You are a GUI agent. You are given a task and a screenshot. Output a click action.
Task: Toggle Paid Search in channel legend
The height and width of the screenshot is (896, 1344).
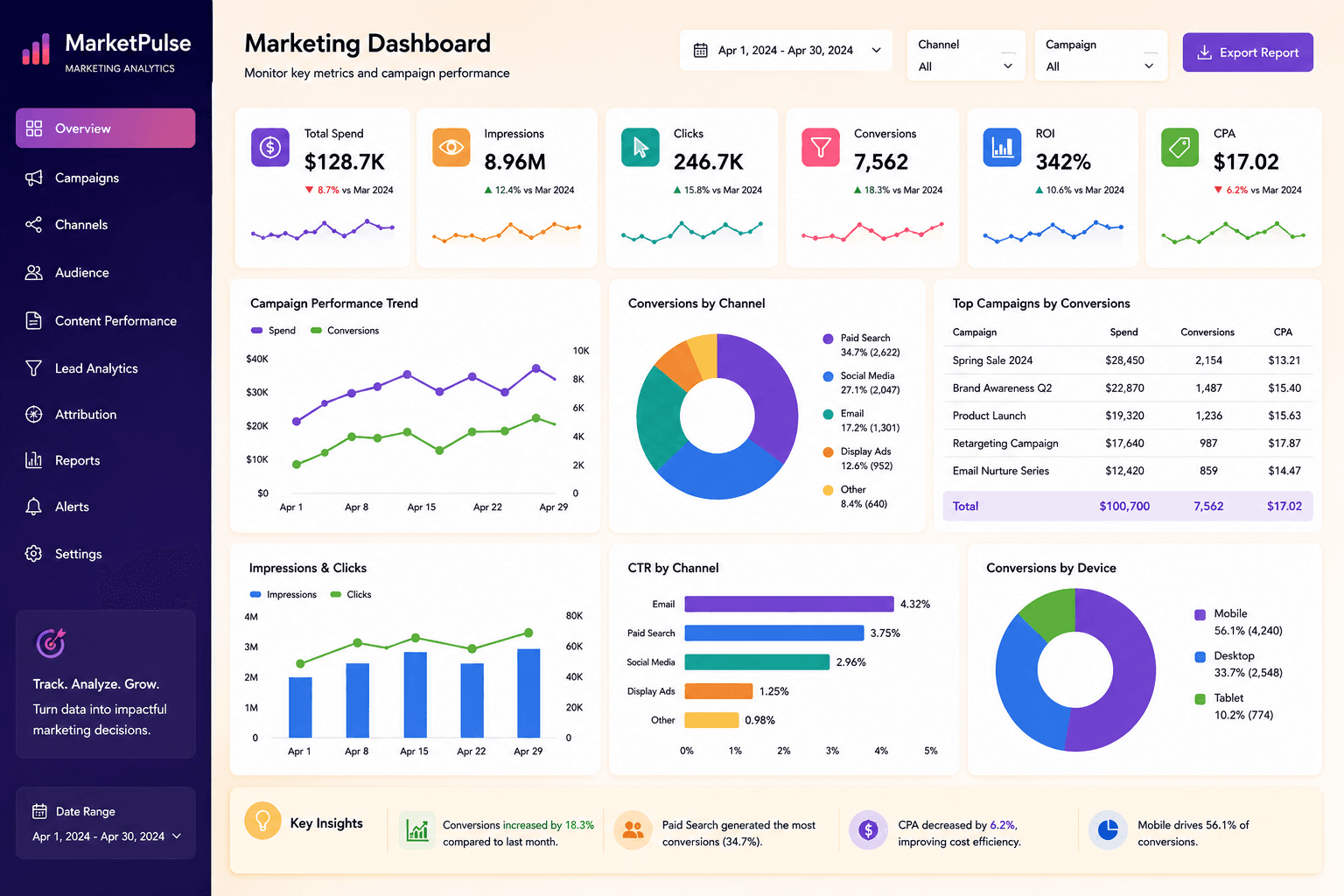pos(862,345)
